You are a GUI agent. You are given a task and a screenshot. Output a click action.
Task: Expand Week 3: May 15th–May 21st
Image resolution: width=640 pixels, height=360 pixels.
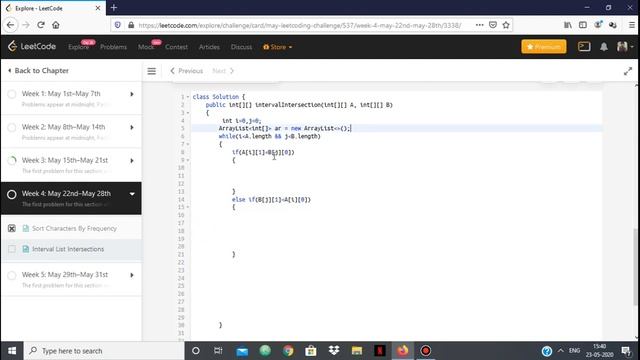(132, 161)
